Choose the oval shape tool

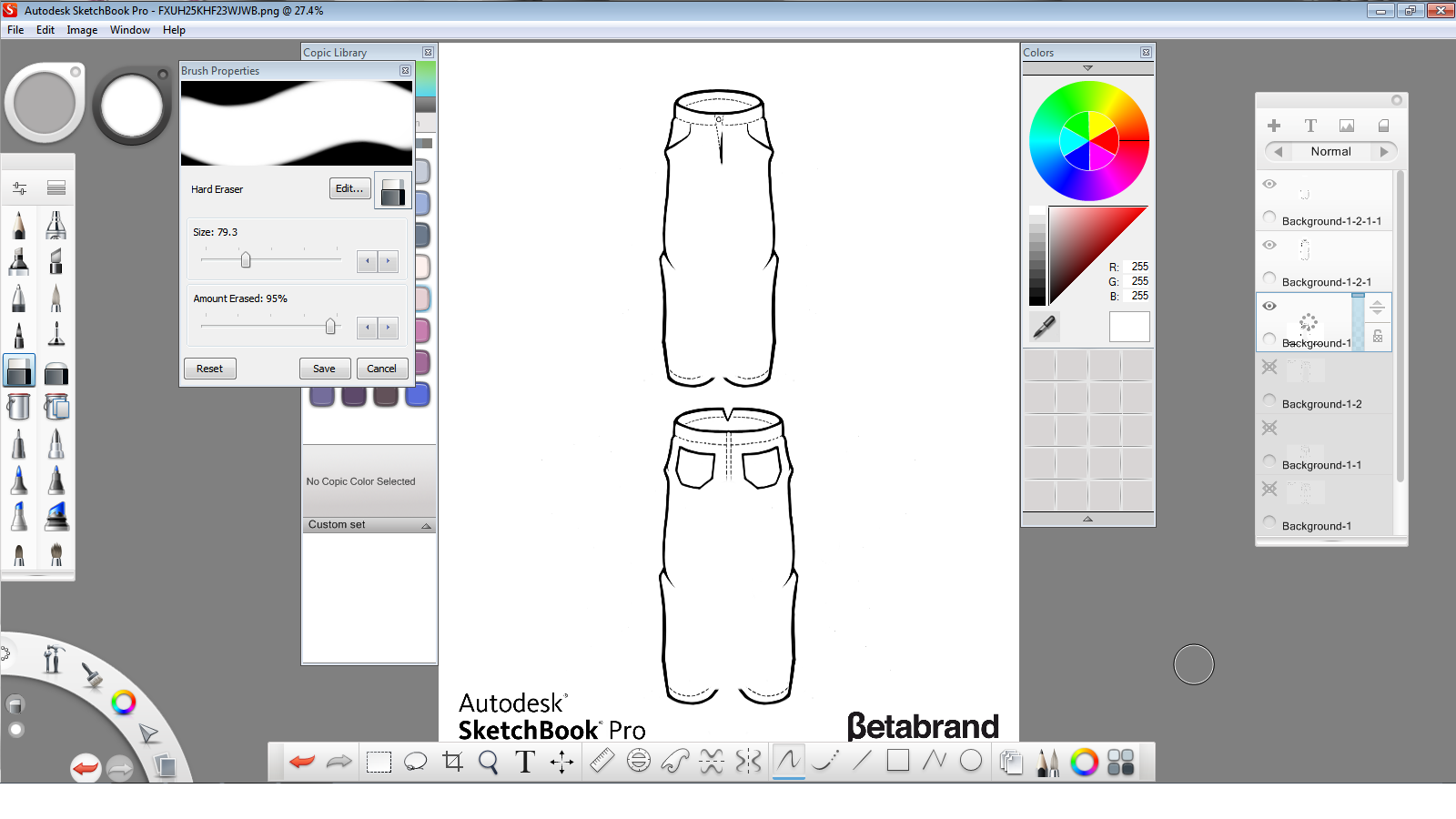pyautogui.click(x=971, y=760)
